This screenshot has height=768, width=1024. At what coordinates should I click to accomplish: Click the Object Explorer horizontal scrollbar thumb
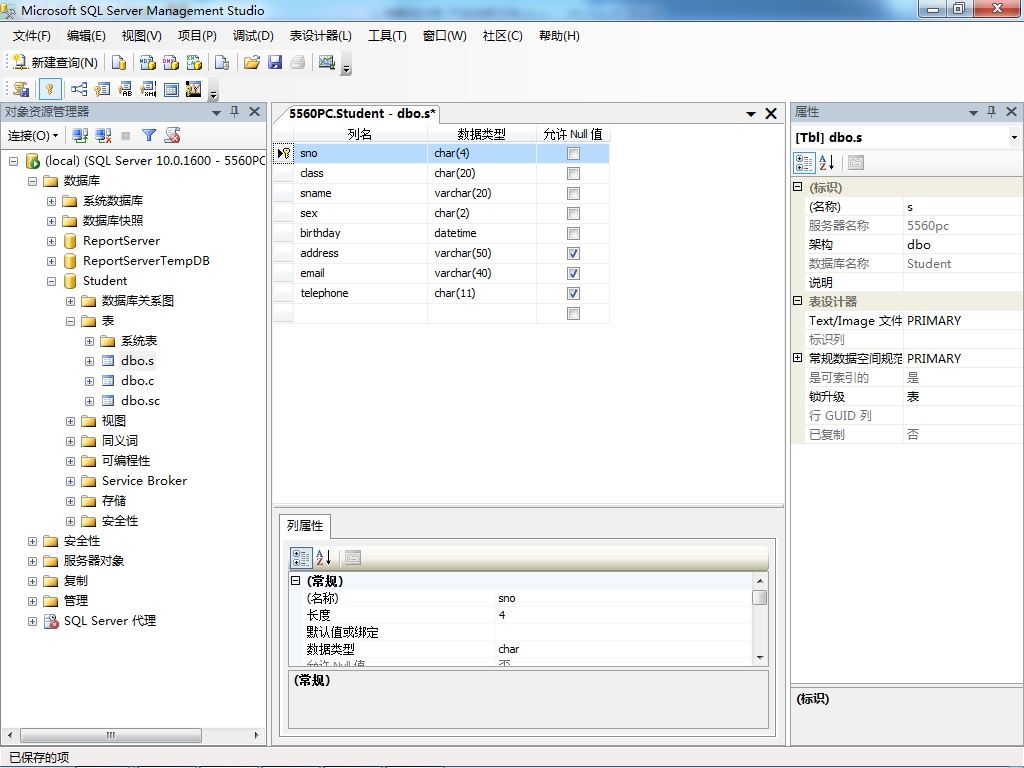(x=110, y=735)
